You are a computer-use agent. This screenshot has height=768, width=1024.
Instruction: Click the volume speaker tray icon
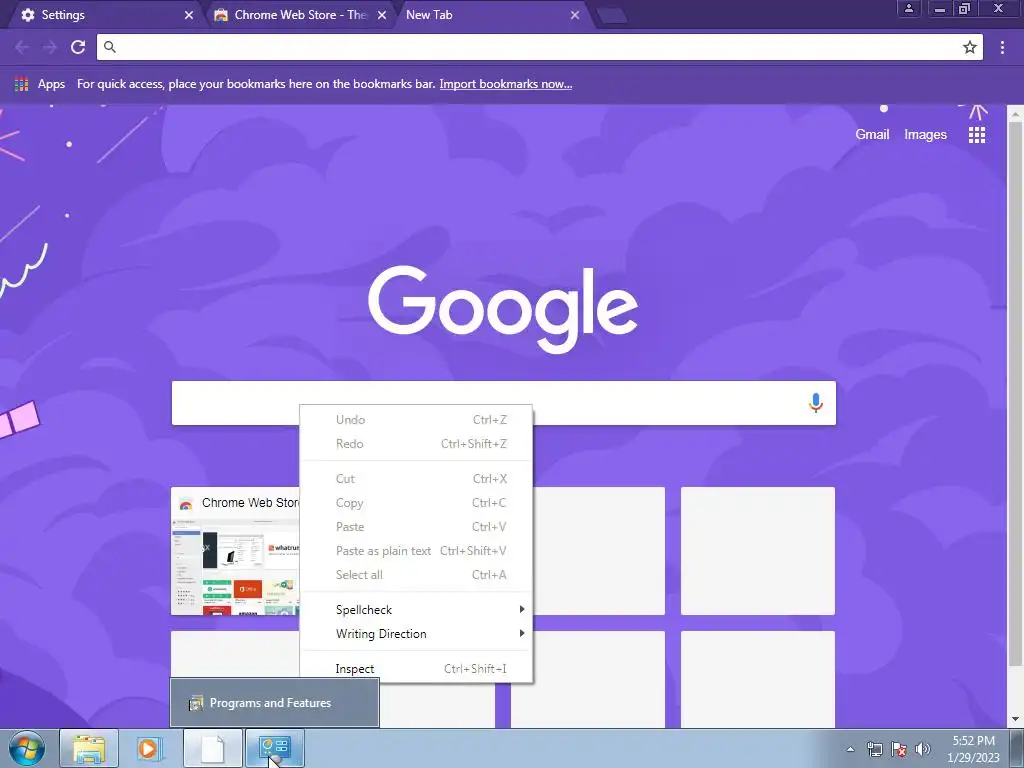922,749
